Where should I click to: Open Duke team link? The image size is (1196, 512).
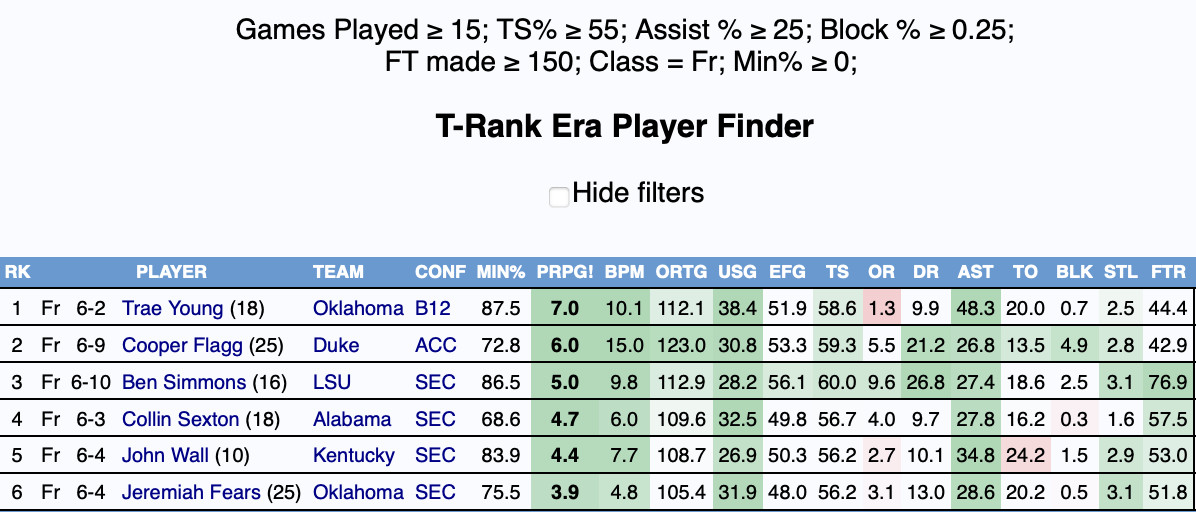pyautogui.click(x=335, y=346)
